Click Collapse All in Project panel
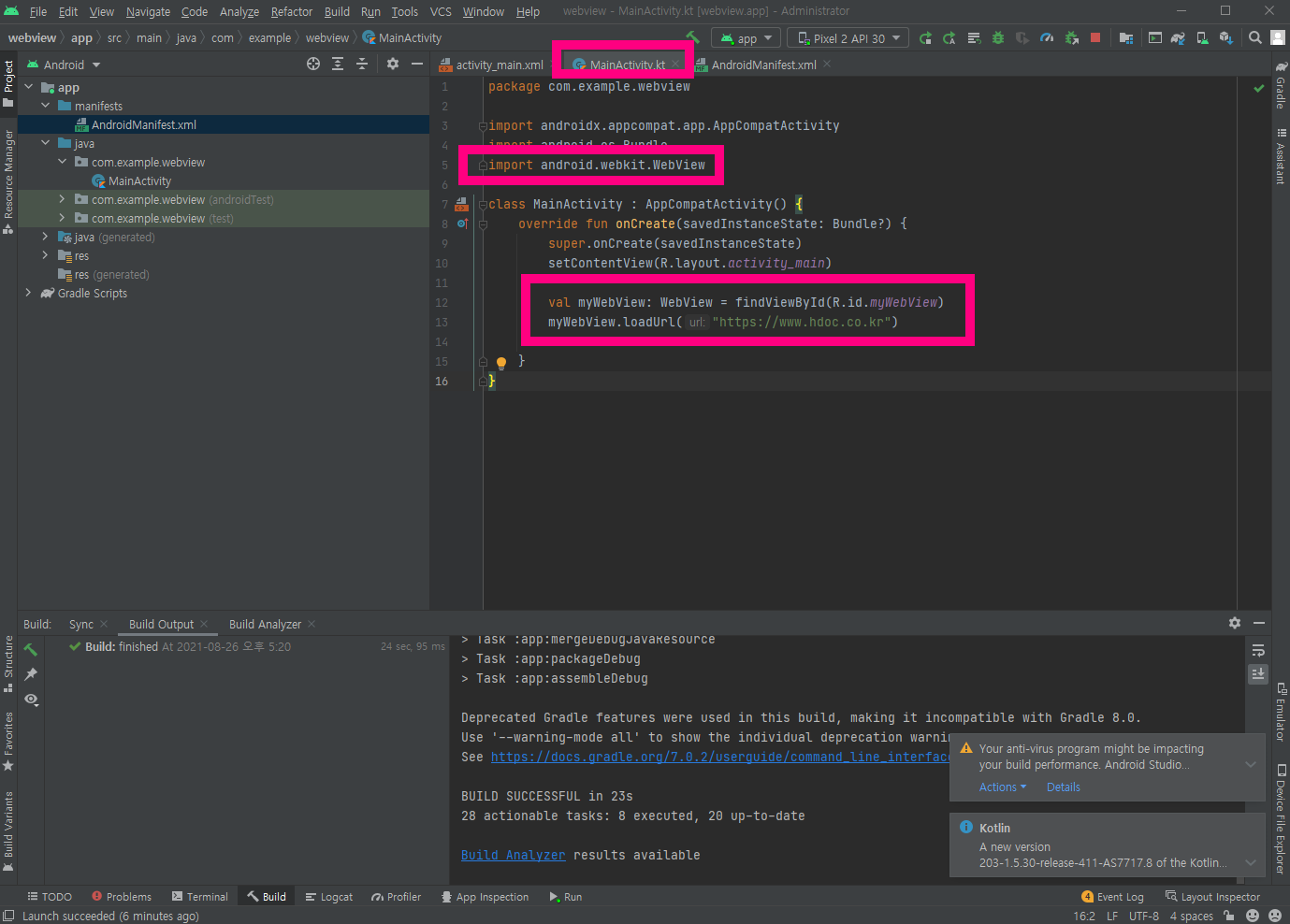Image resolution: width=1290 pixels, height=924 pixels. (362, 64)
